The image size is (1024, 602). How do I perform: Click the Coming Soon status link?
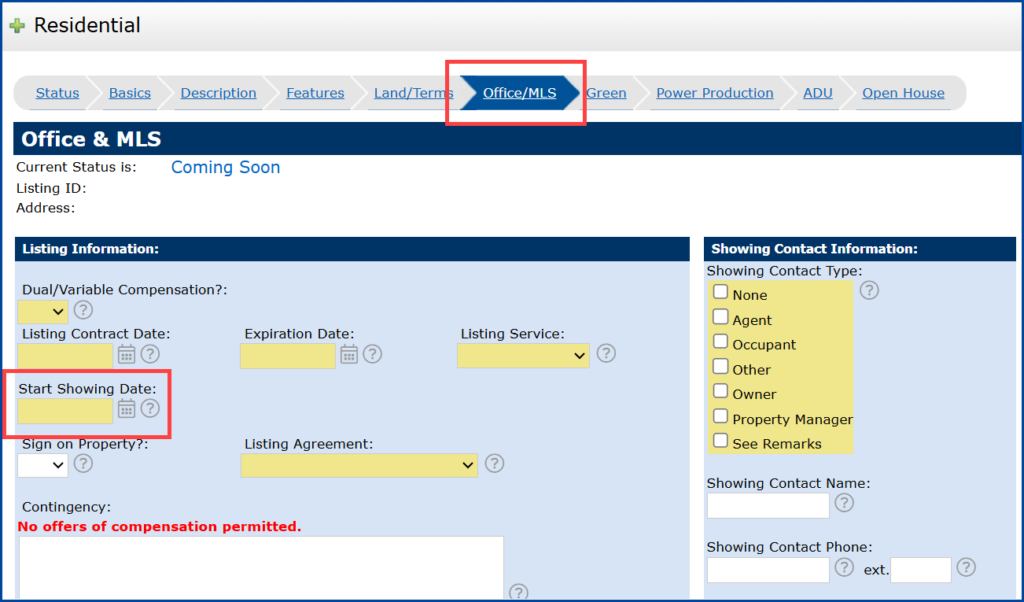[x=225, y=167]
